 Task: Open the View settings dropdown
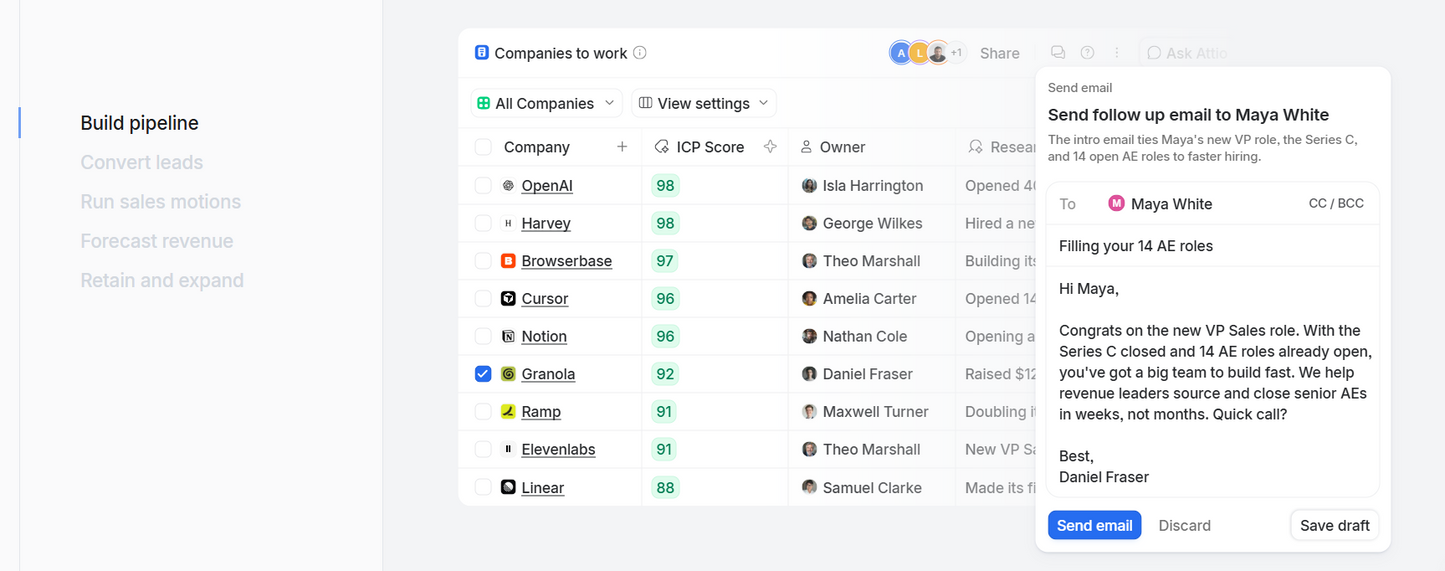pos(704,103)
